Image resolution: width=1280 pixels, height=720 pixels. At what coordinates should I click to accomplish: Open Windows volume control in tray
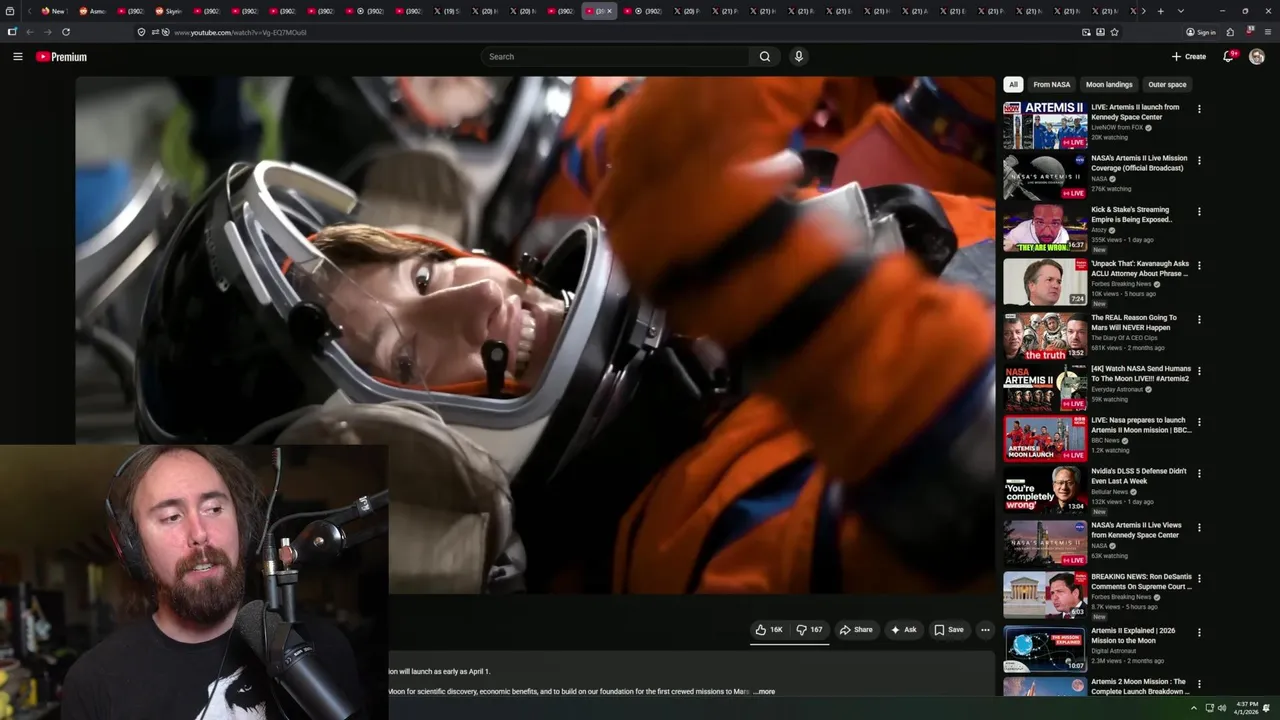pyautogui.click(x=1221, y=708)
